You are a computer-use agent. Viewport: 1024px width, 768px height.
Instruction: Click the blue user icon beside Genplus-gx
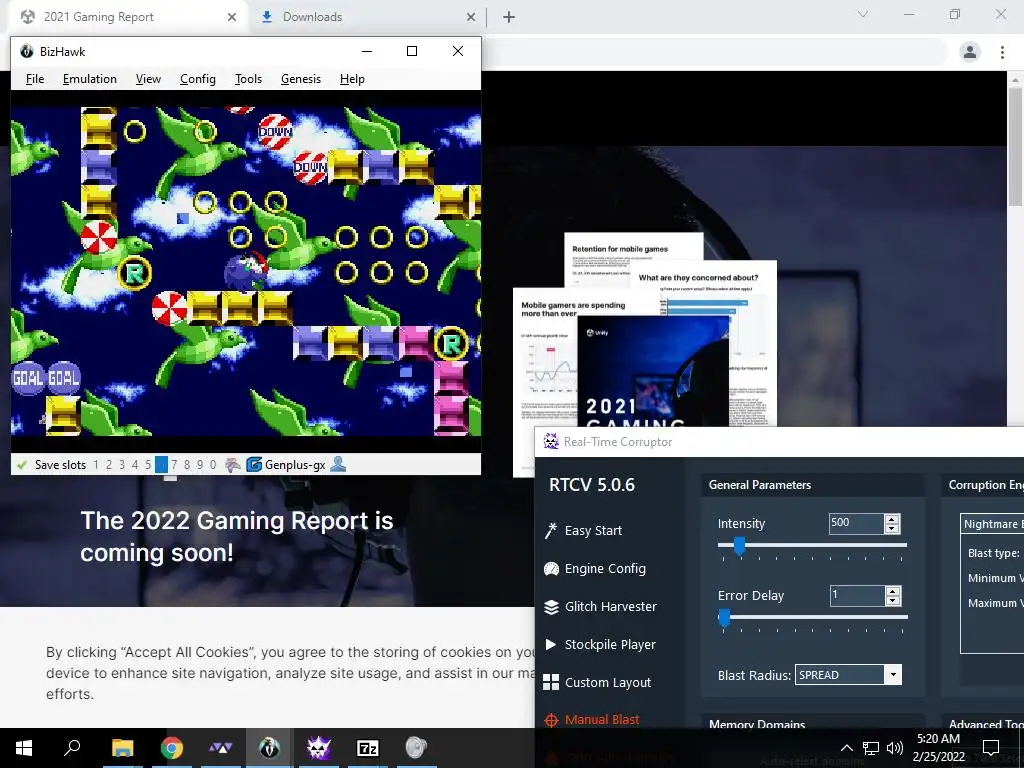point(338,464)
